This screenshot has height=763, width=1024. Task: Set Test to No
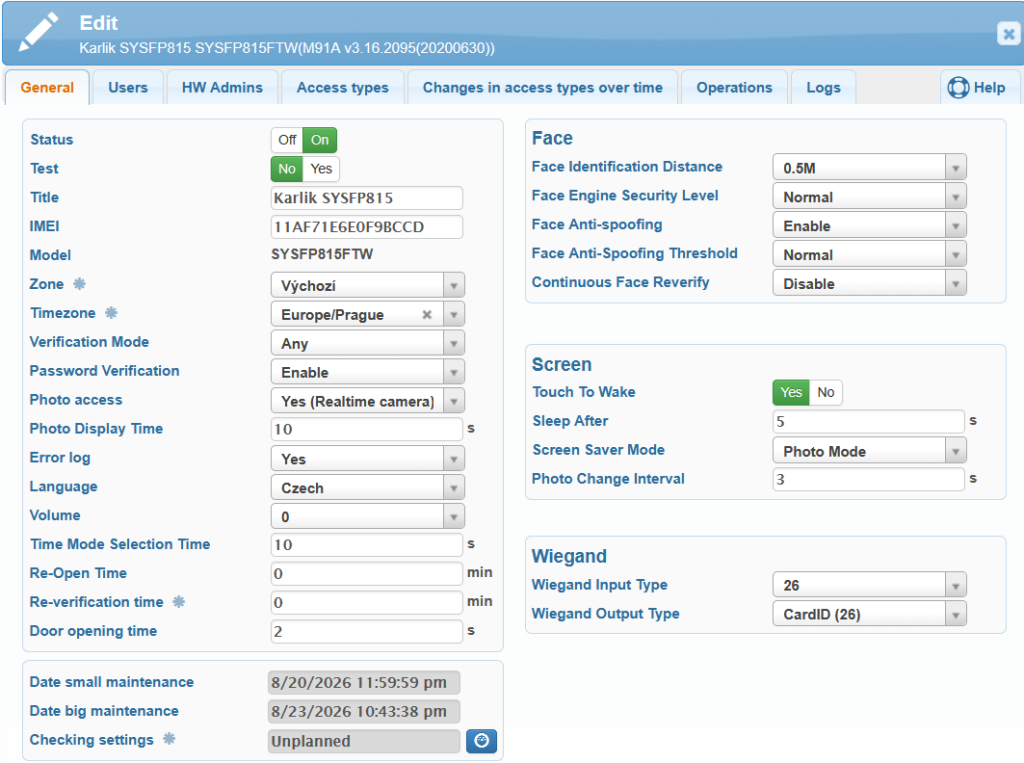[287, 169]
